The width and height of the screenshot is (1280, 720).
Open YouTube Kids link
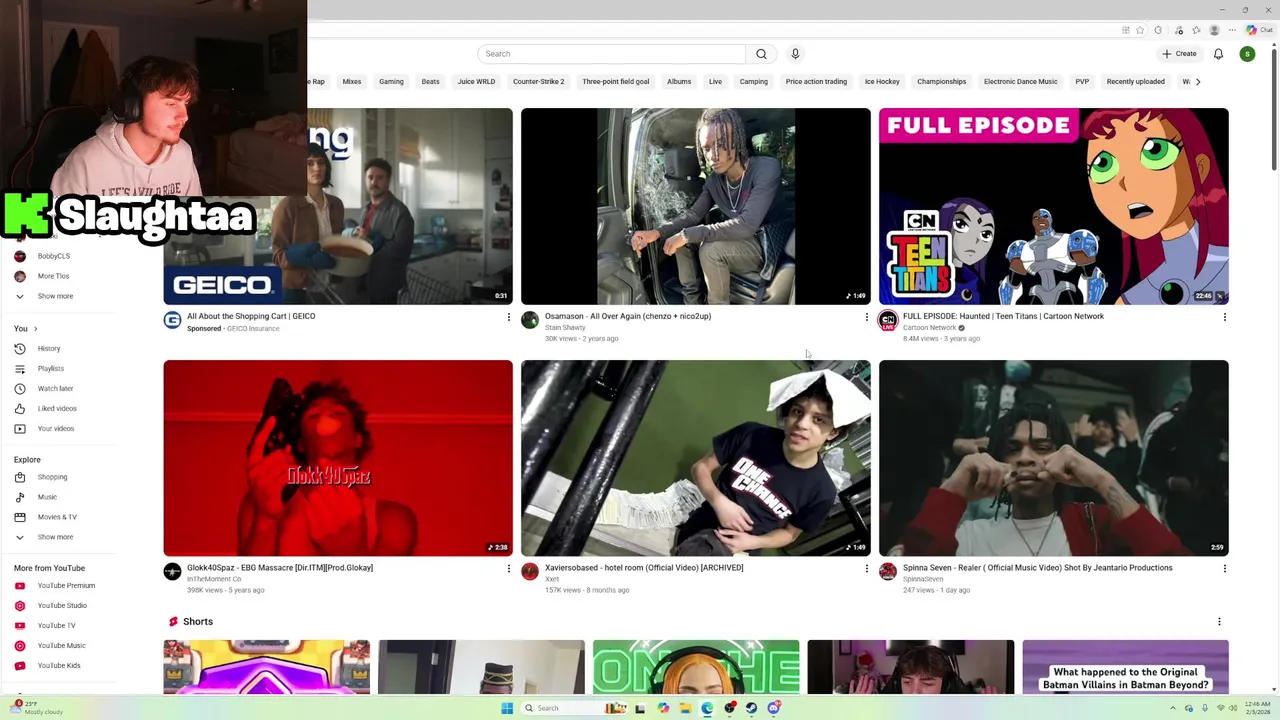pyautogui.click(x=59, y=666)
